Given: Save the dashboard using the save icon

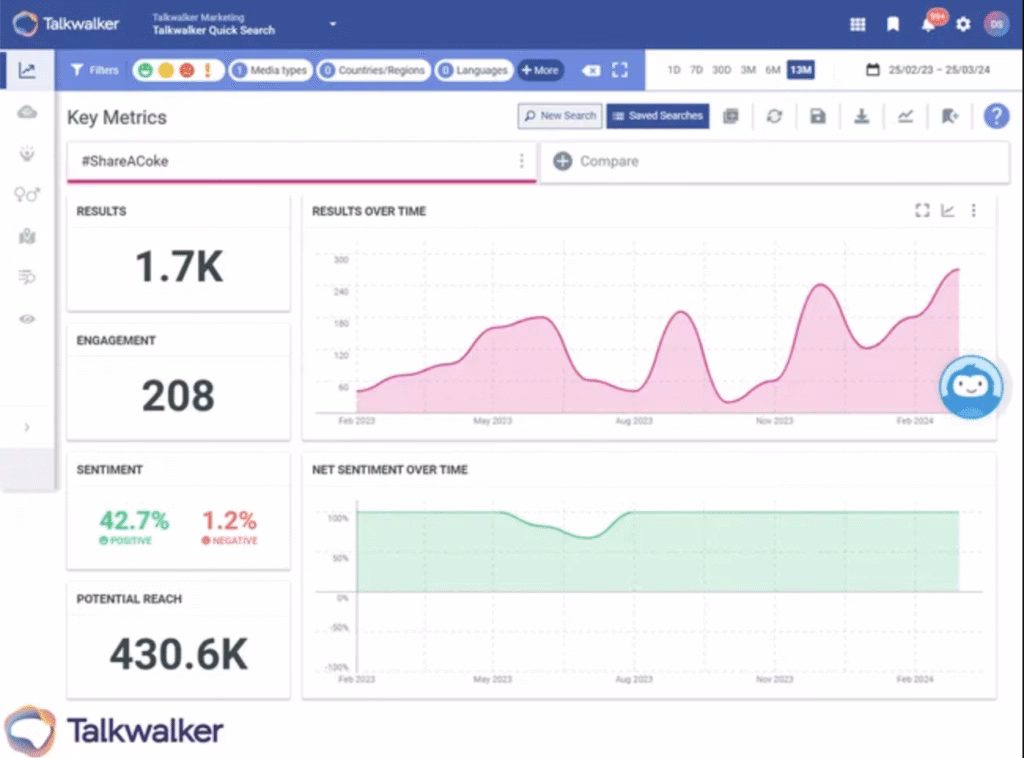Looking at the screenshot, I should [x=817, y=116].
